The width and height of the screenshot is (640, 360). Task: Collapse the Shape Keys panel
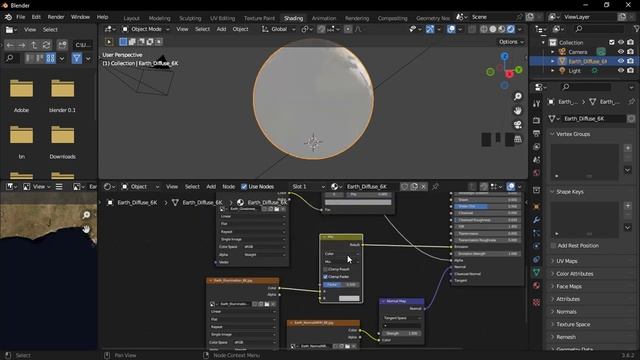[x=570, y=192]
